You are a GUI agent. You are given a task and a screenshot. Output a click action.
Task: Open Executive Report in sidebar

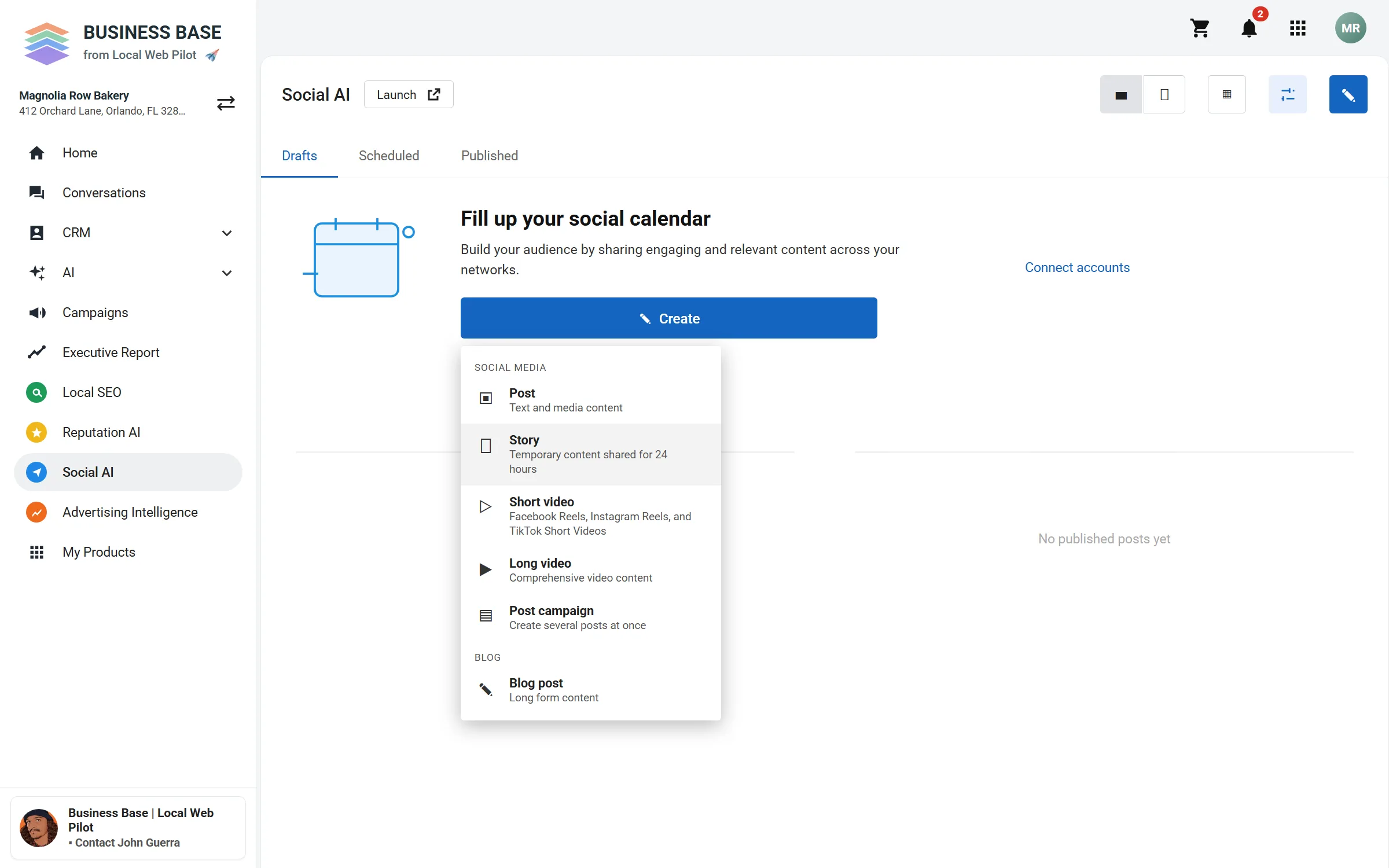point(128,352)
